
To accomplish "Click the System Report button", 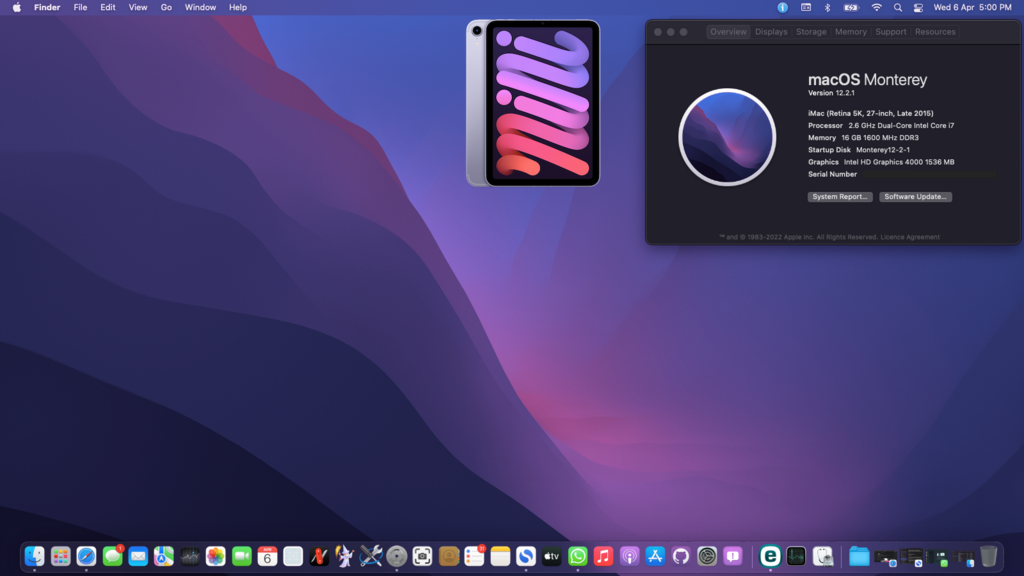I will [x=840, y=197].
